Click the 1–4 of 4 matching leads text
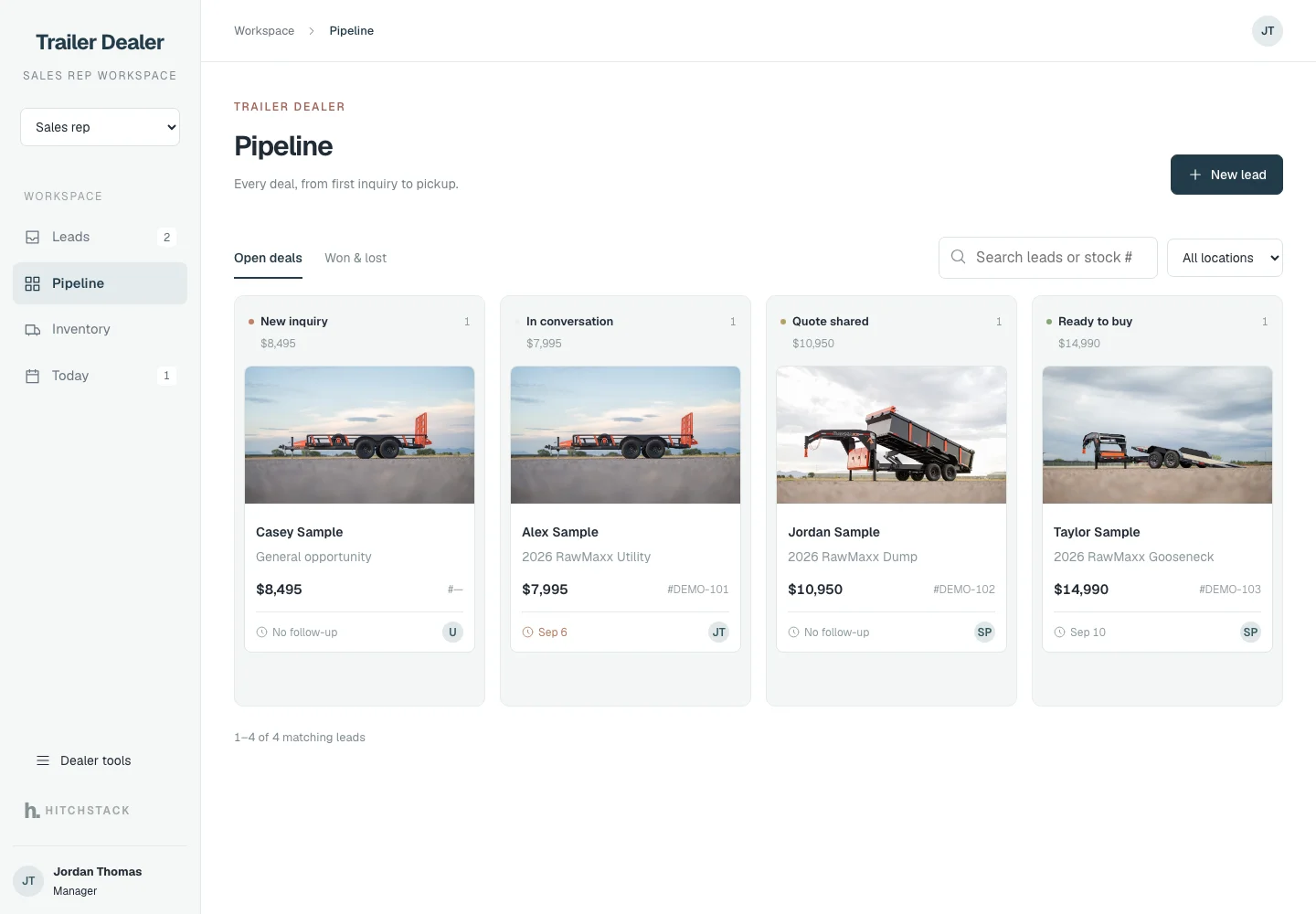Image resolution: width=1316 pixels, height=914 pixels. click(300, 738)
